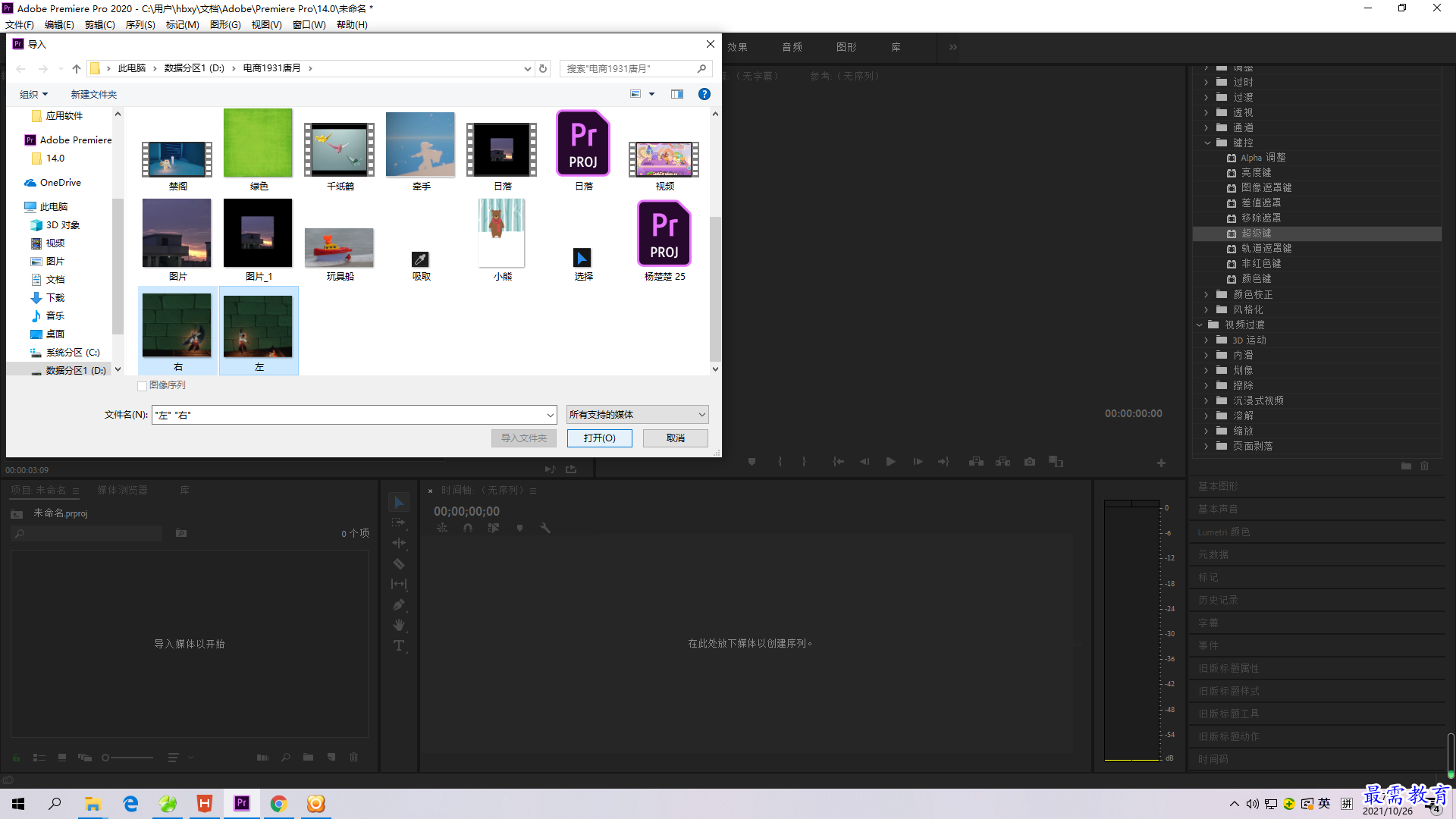Select the 杨楚楚 25 project file

point(664,240)
